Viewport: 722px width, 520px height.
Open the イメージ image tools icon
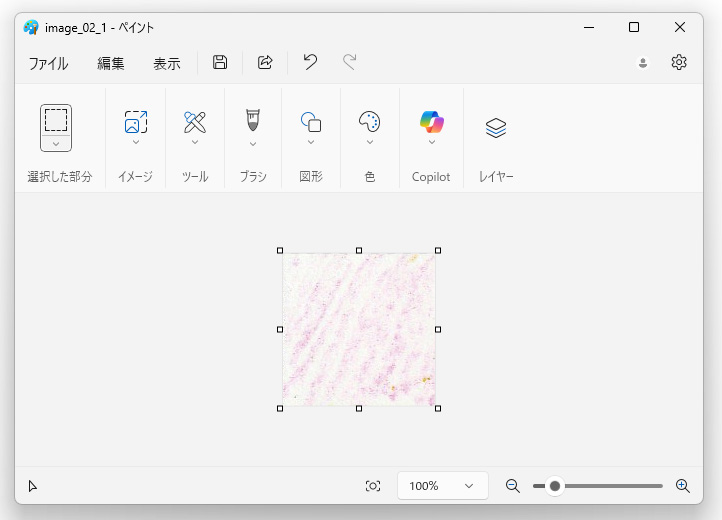(136, 122)
